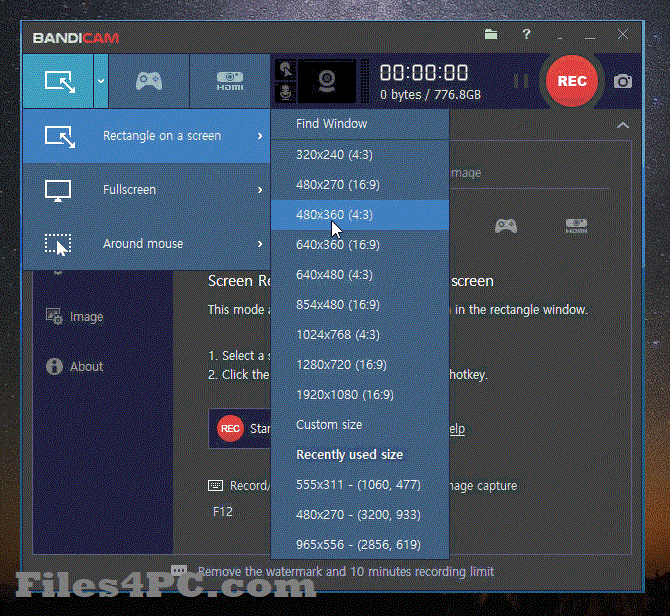Click the HDMI icon in the content panel
This screenshot has width=670, height=616.
coord(576,226)
